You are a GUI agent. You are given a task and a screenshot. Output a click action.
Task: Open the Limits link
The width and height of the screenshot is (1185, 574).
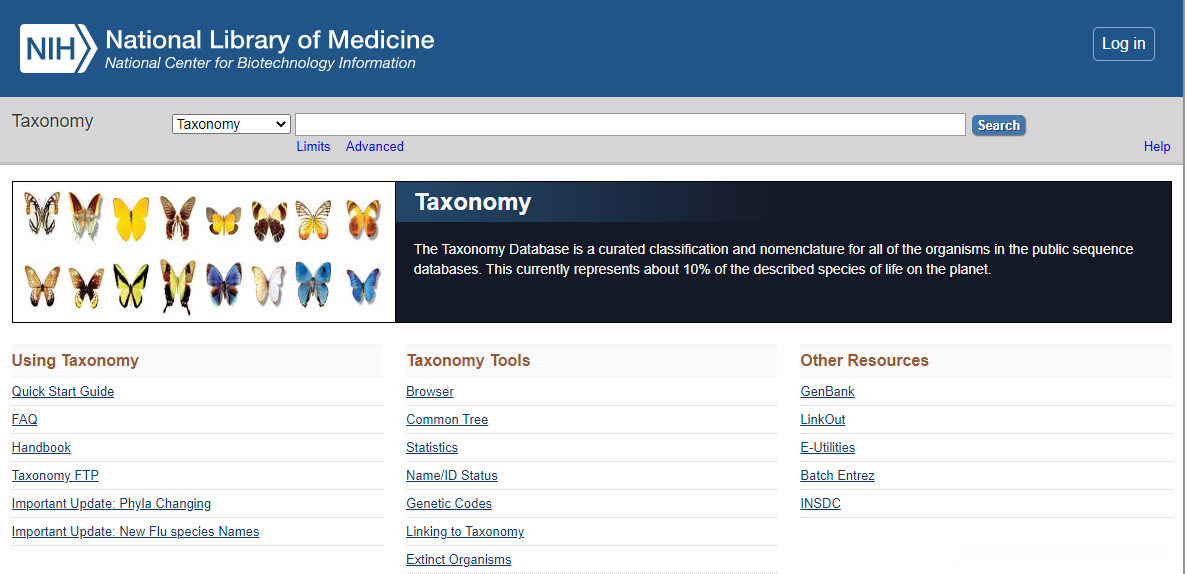click(313, 147)
